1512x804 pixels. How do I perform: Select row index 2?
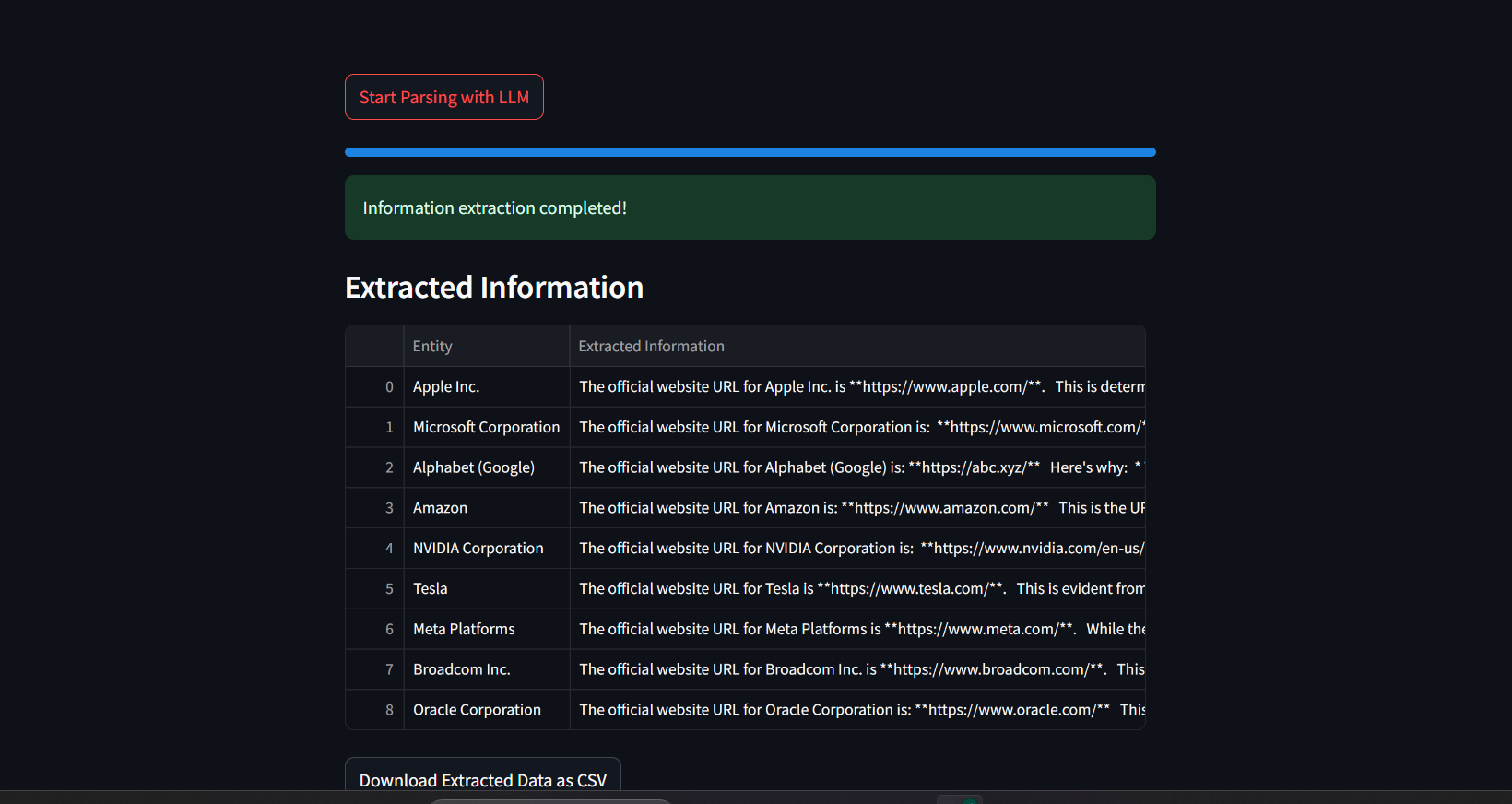click(x=374, y=467)
